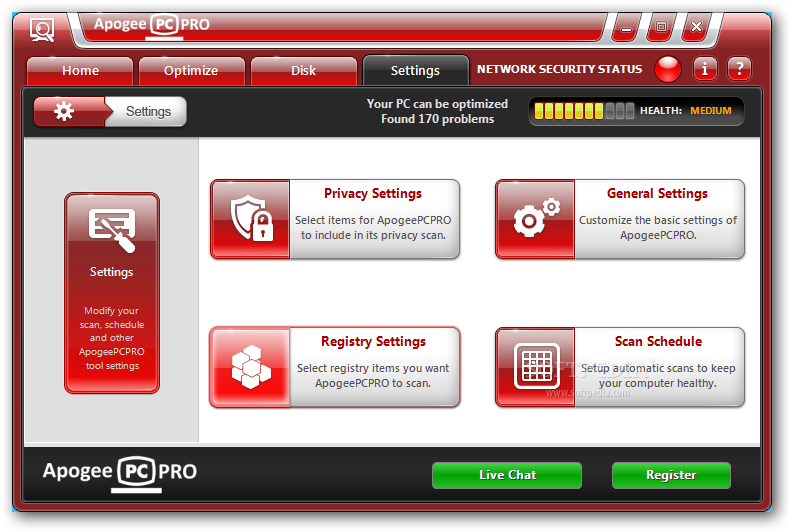Click the Scan Schedule calendar icon

point(536,366)
